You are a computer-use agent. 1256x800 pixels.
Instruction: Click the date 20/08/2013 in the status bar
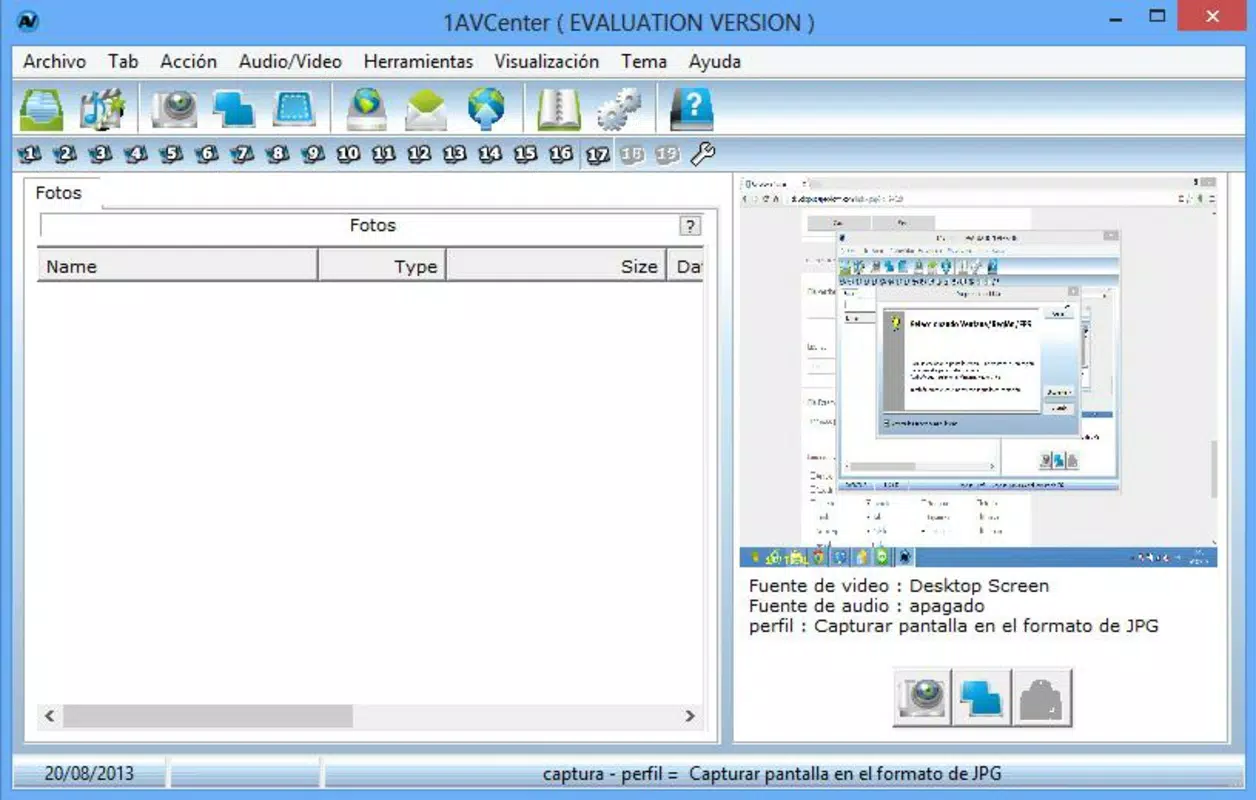click(x=89, y=773)
